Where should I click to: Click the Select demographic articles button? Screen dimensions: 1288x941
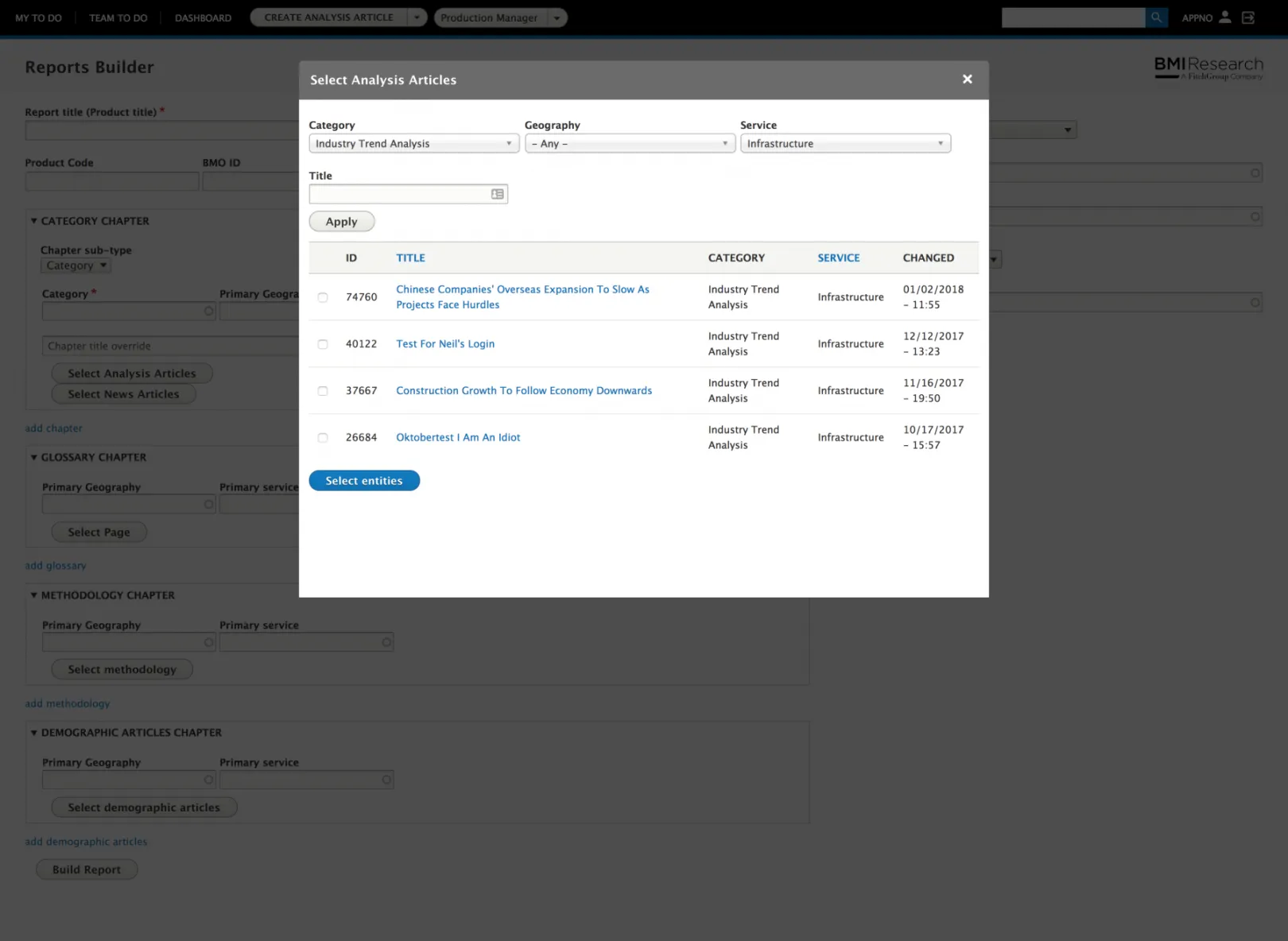tap(144, 807)
